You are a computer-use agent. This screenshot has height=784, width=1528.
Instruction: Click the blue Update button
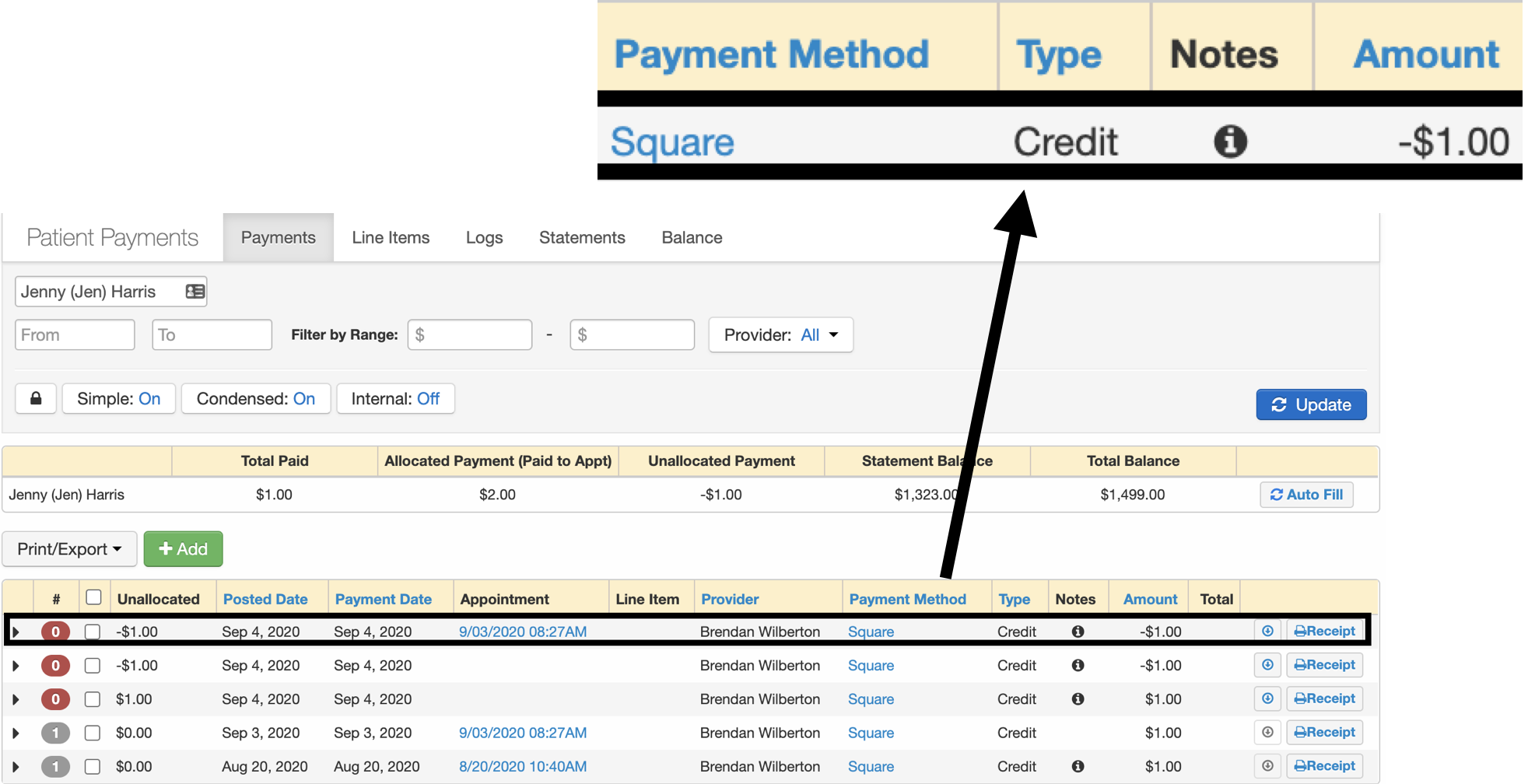coord(1311,404)
